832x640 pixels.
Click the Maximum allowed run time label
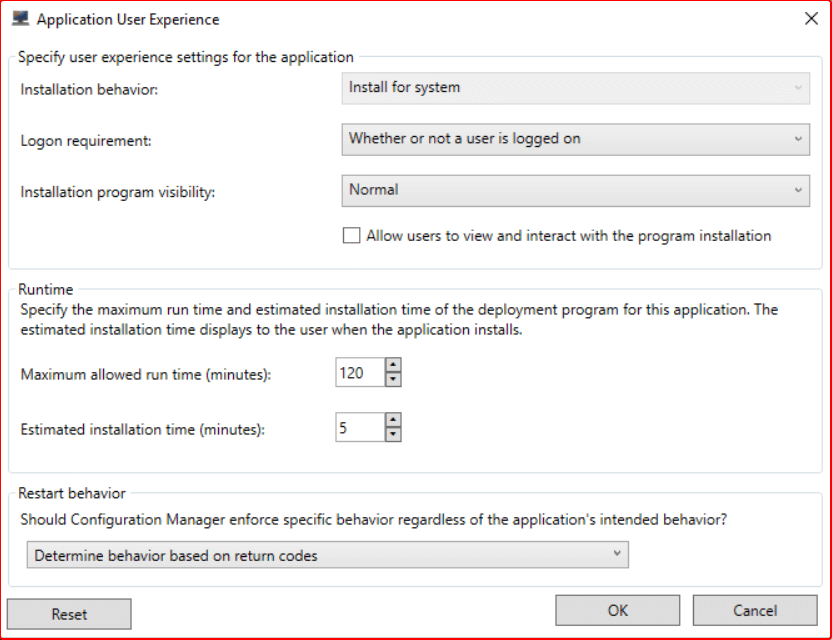pos(146,375)
